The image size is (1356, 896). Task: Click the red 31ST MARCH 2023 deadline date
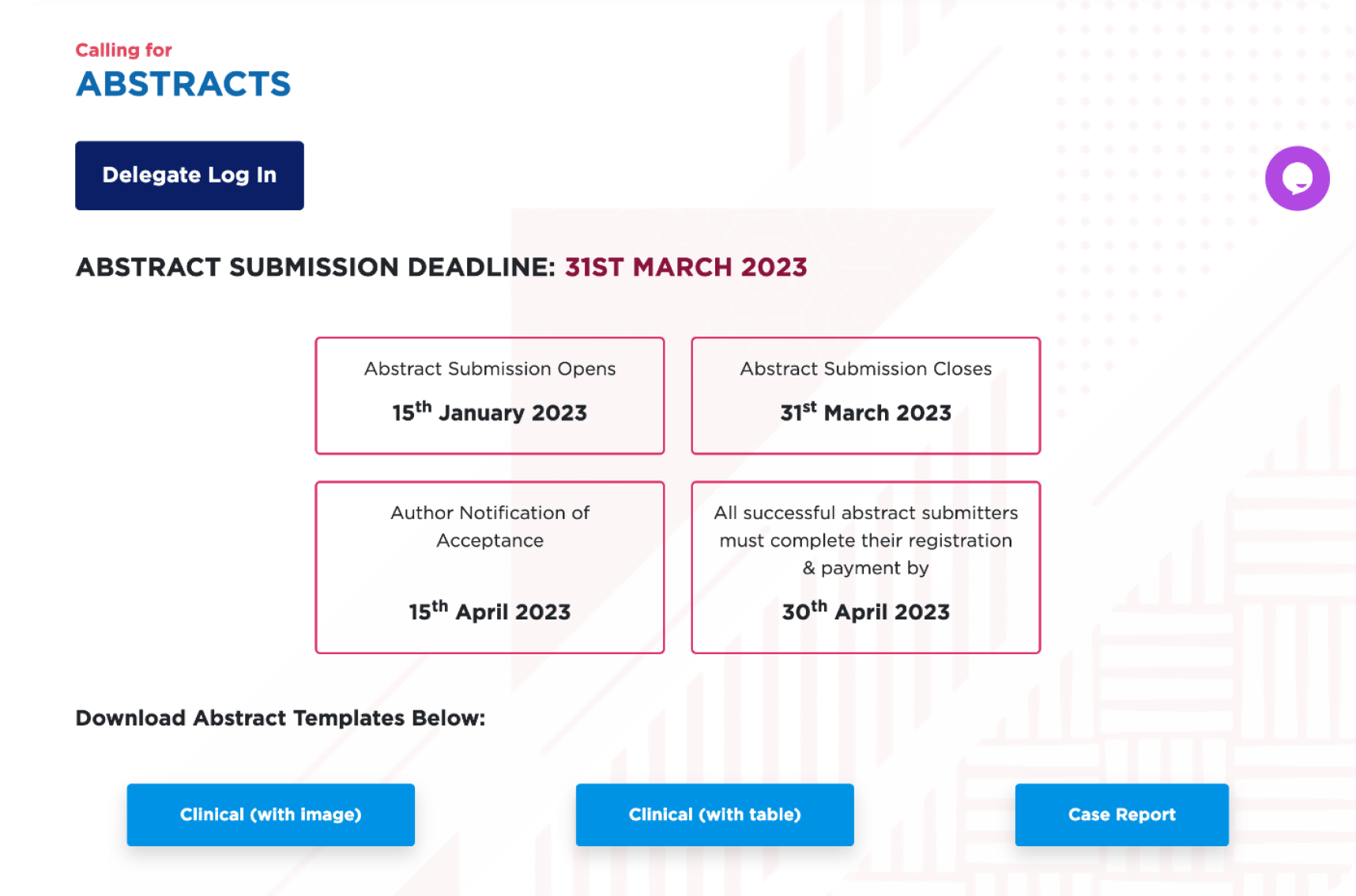pos(685,268)
